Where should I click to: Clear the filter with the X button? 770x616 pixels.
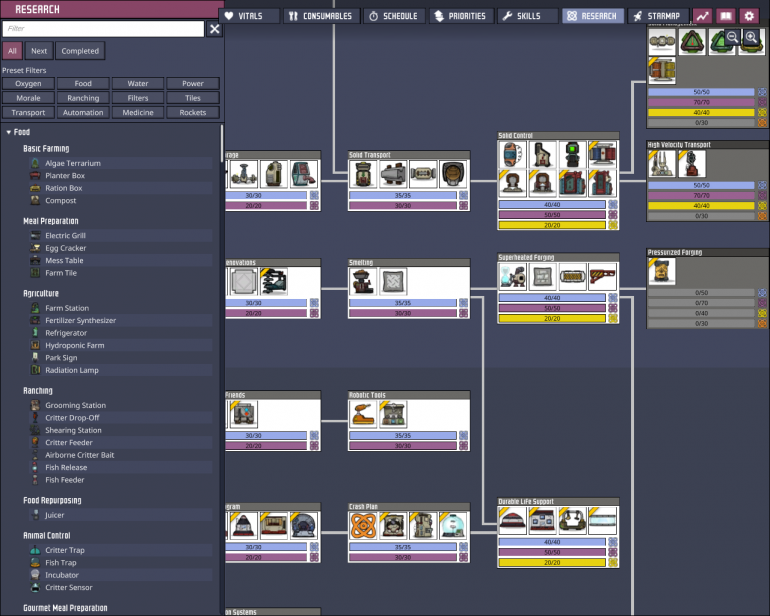pyautogui.click(x=215, y=29)
